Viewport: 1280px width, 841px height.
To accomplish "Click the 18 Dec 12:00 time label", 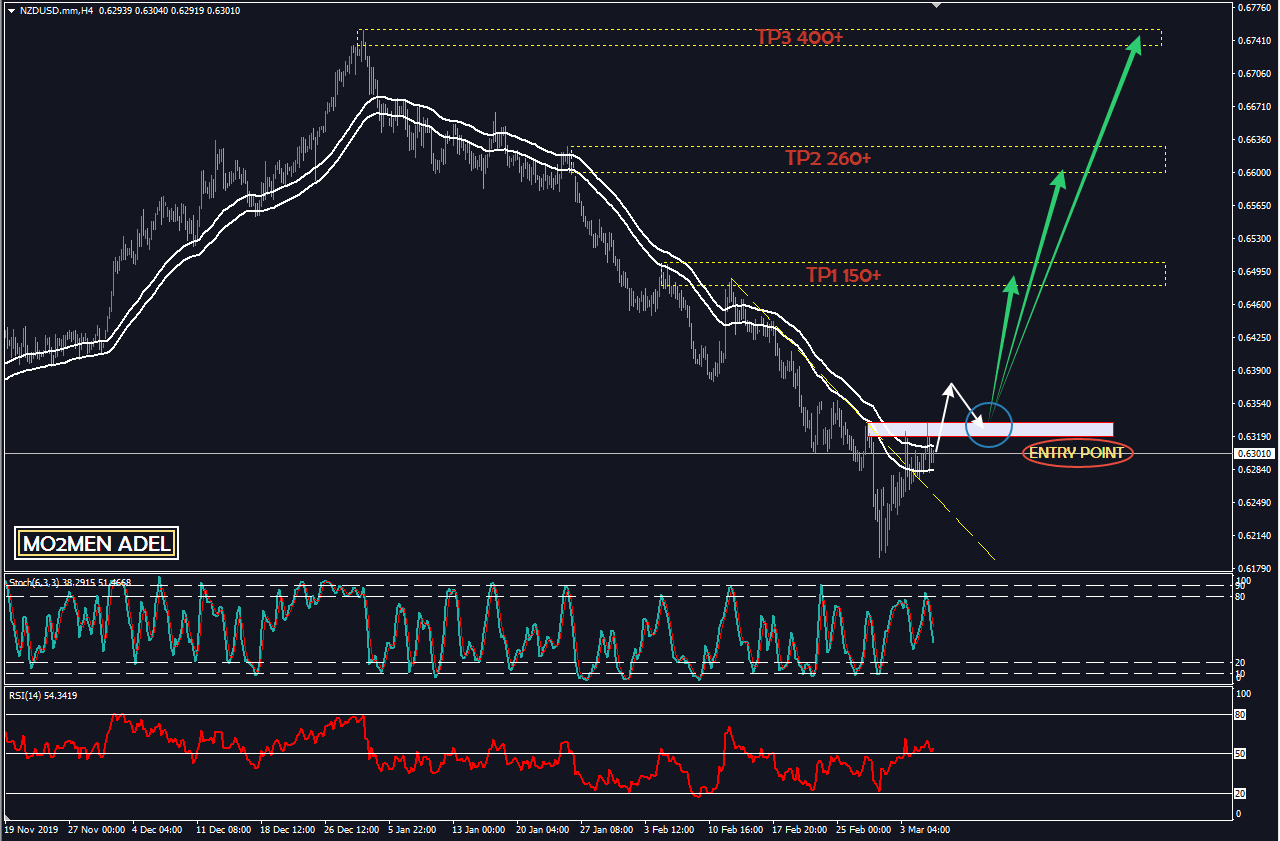I will click(x=287, y=829).
